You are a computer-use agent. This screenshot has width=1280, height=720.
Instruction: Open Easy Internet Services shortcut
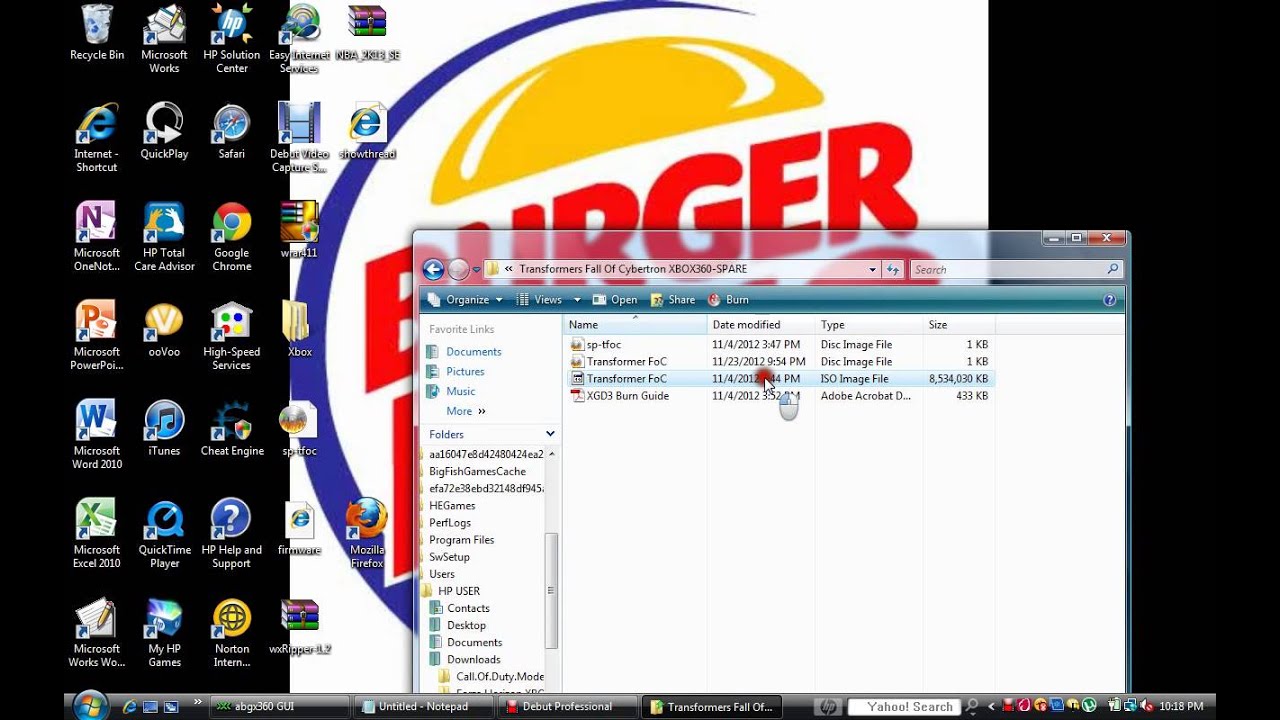coord(299,40)
